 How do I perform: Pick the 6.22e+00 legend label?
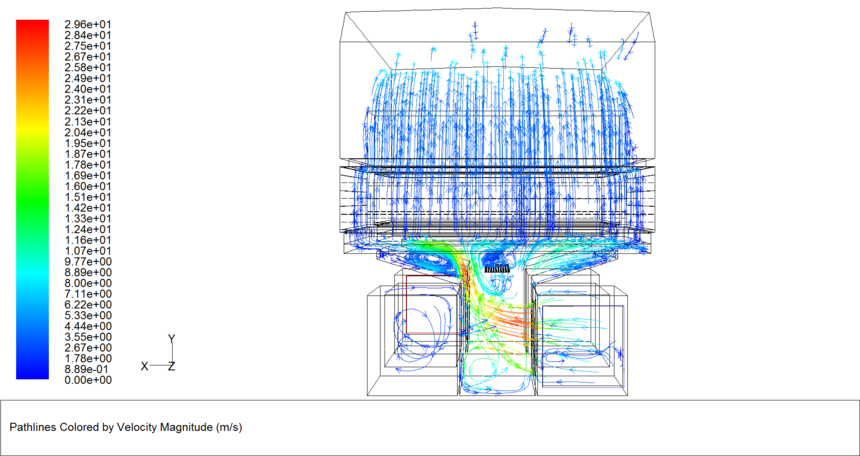(88, 305)
